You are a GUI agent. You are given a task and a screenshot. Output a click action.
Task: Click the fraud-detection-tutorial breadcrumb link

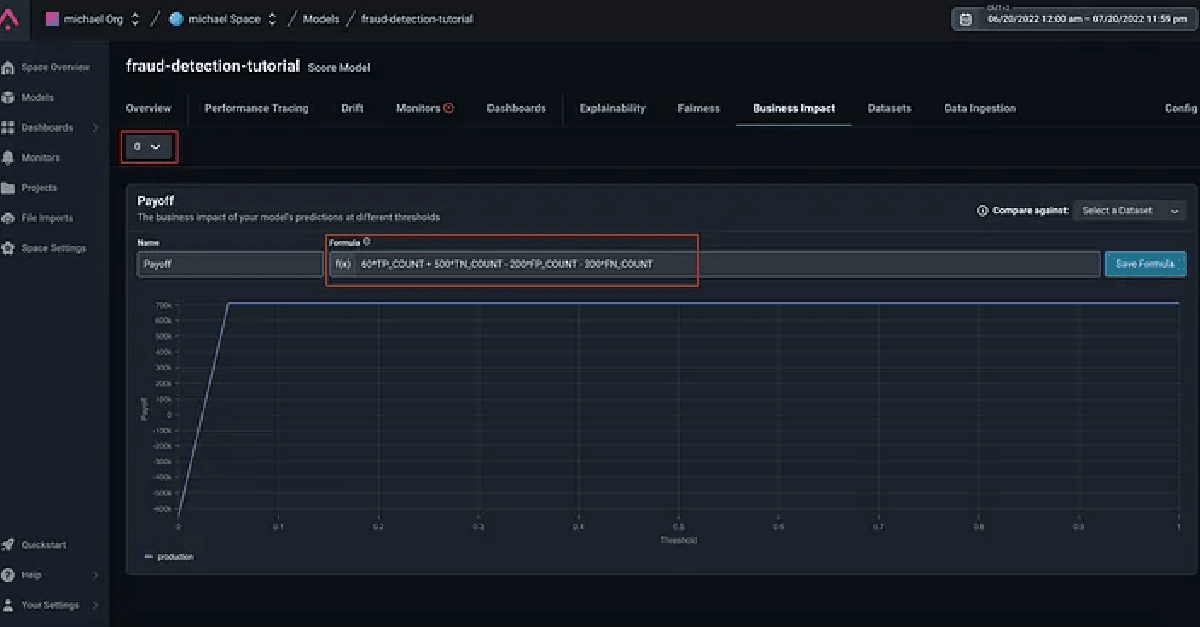[417, 19]
